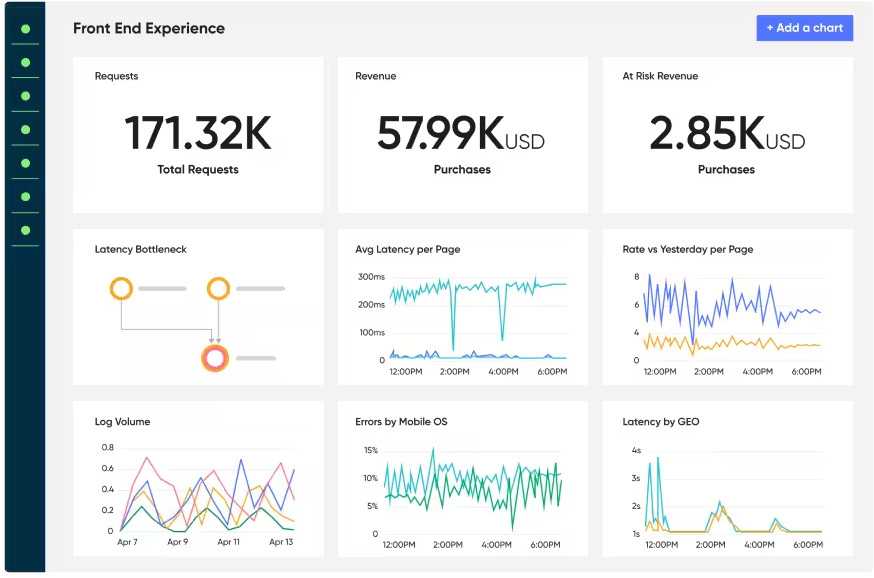Click the Latency Bottleneck card title
This screenshot has width=874, height=578.
click(x=140, y=249)
